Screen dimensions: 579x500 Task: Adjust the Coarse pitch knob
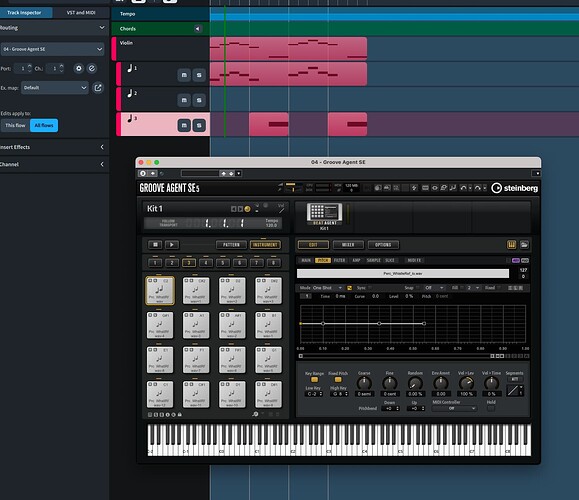point(364,383)
